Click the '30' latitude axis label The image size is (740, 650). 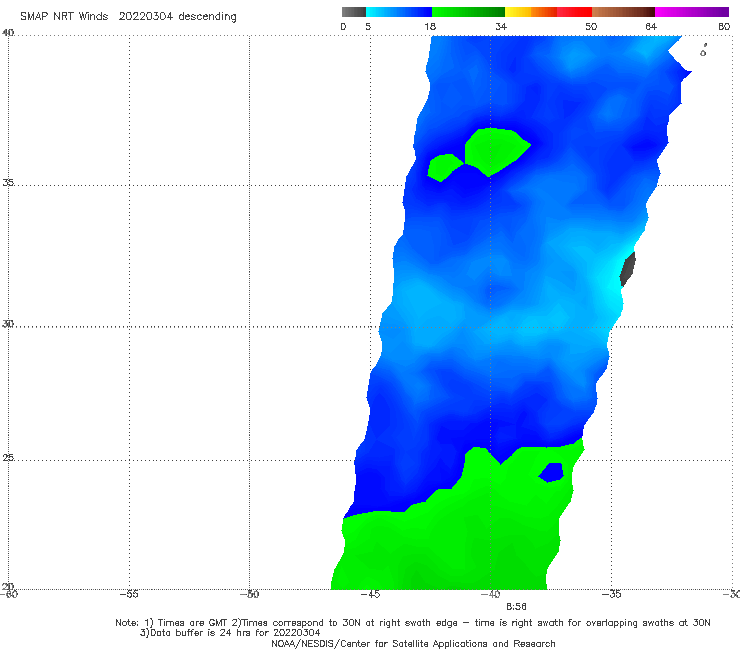point(8,324)
